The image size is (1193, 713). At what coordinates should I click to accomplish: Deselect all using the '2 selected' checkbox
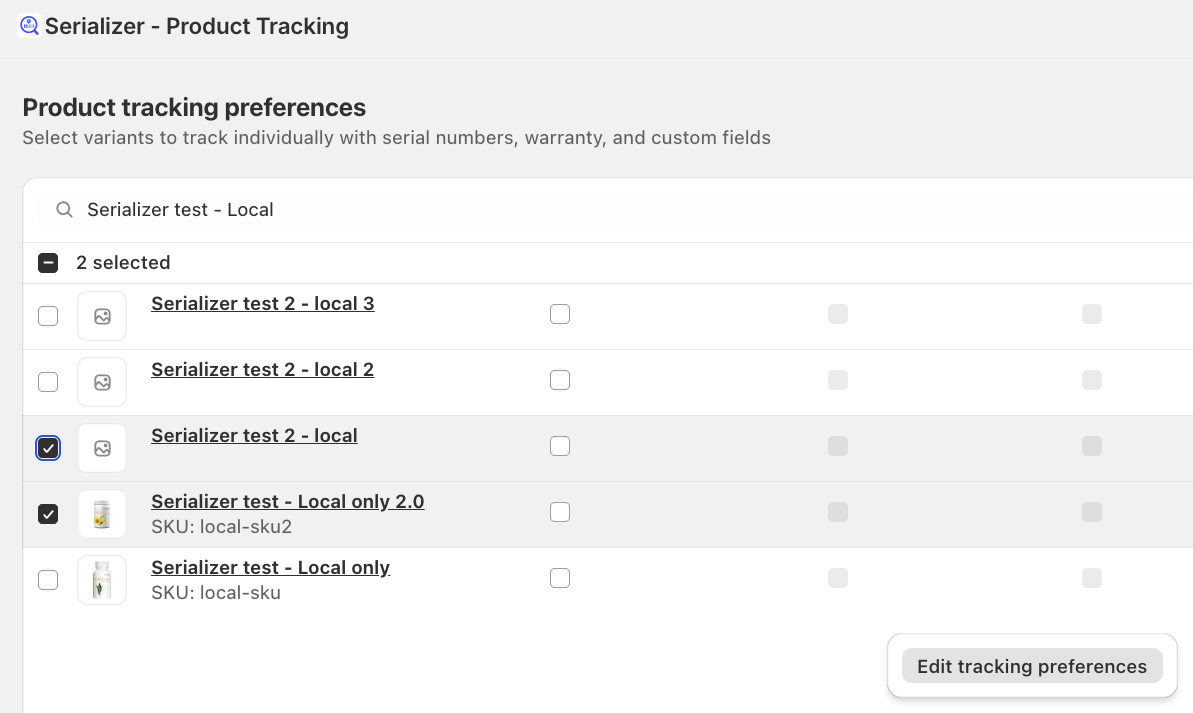click(48, 263)
